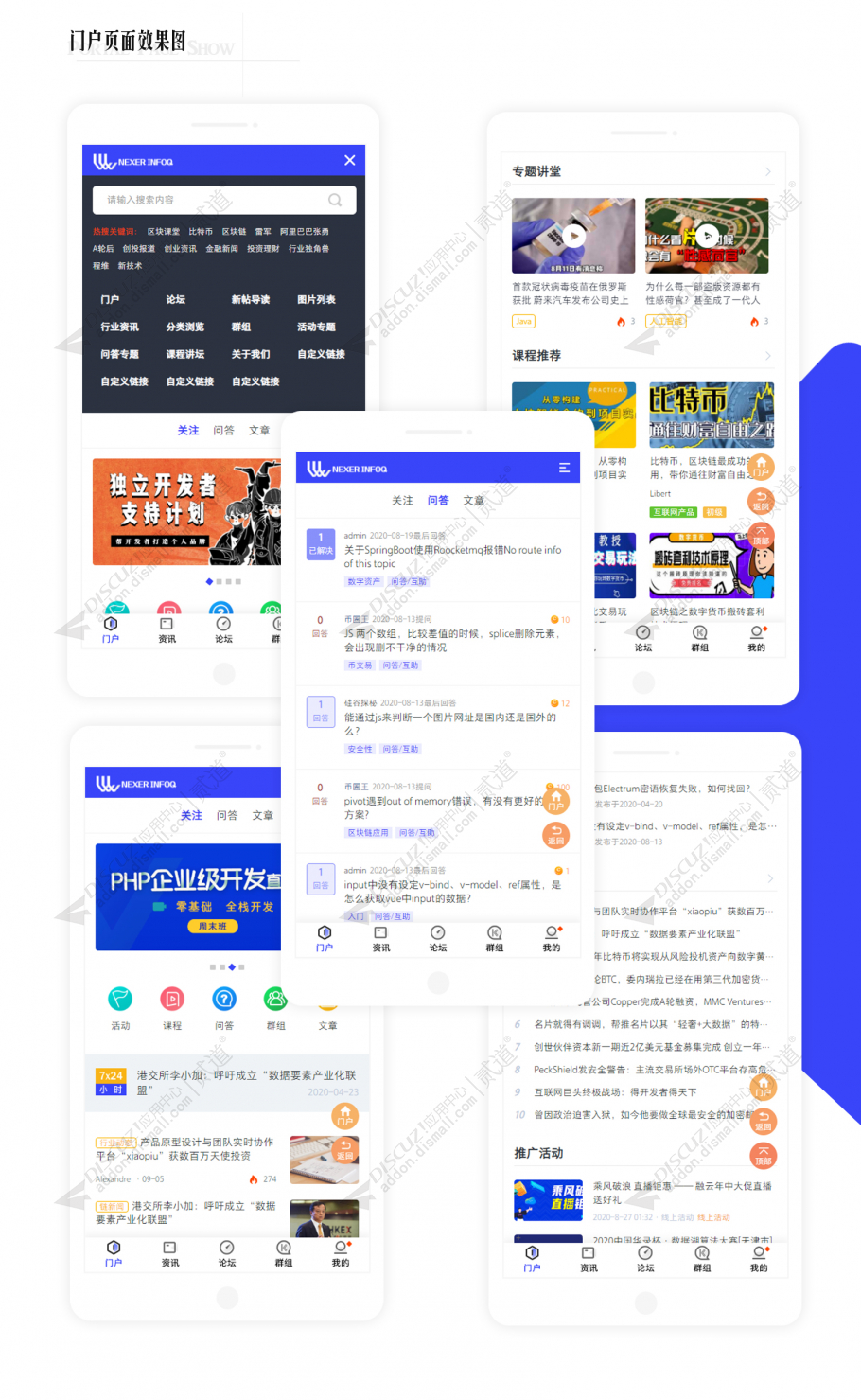Tap the blue 问答 shortcut icon under PHP banner
The width and height of the screenshot is (861, 1400).
pos(224,999)
